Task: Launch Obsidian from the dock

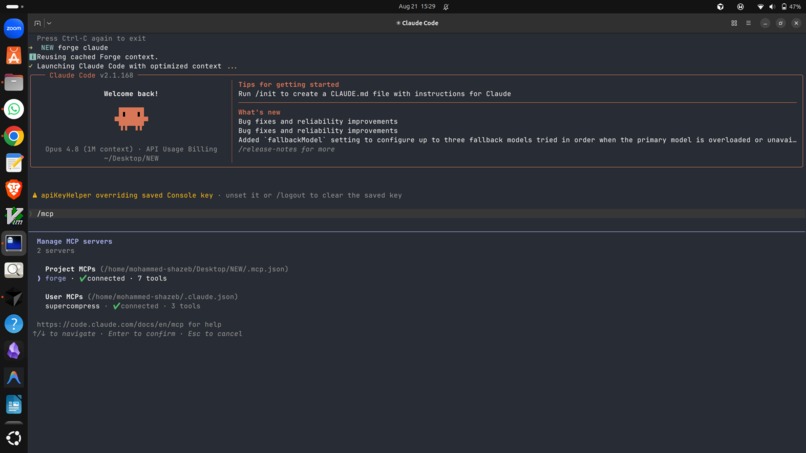Action: click(x=14, y=351)
